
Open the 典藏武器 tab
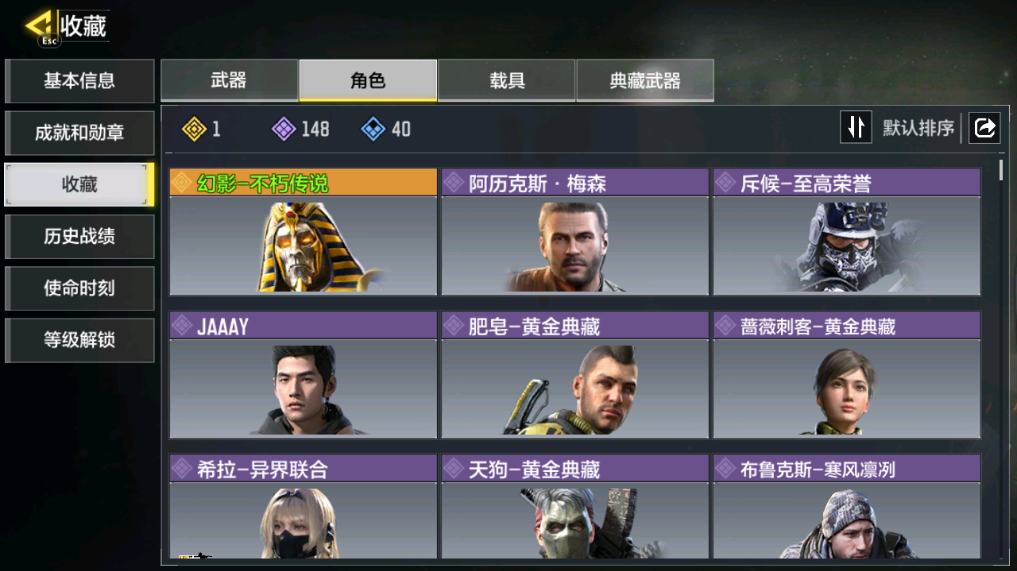tap(645, 80)
